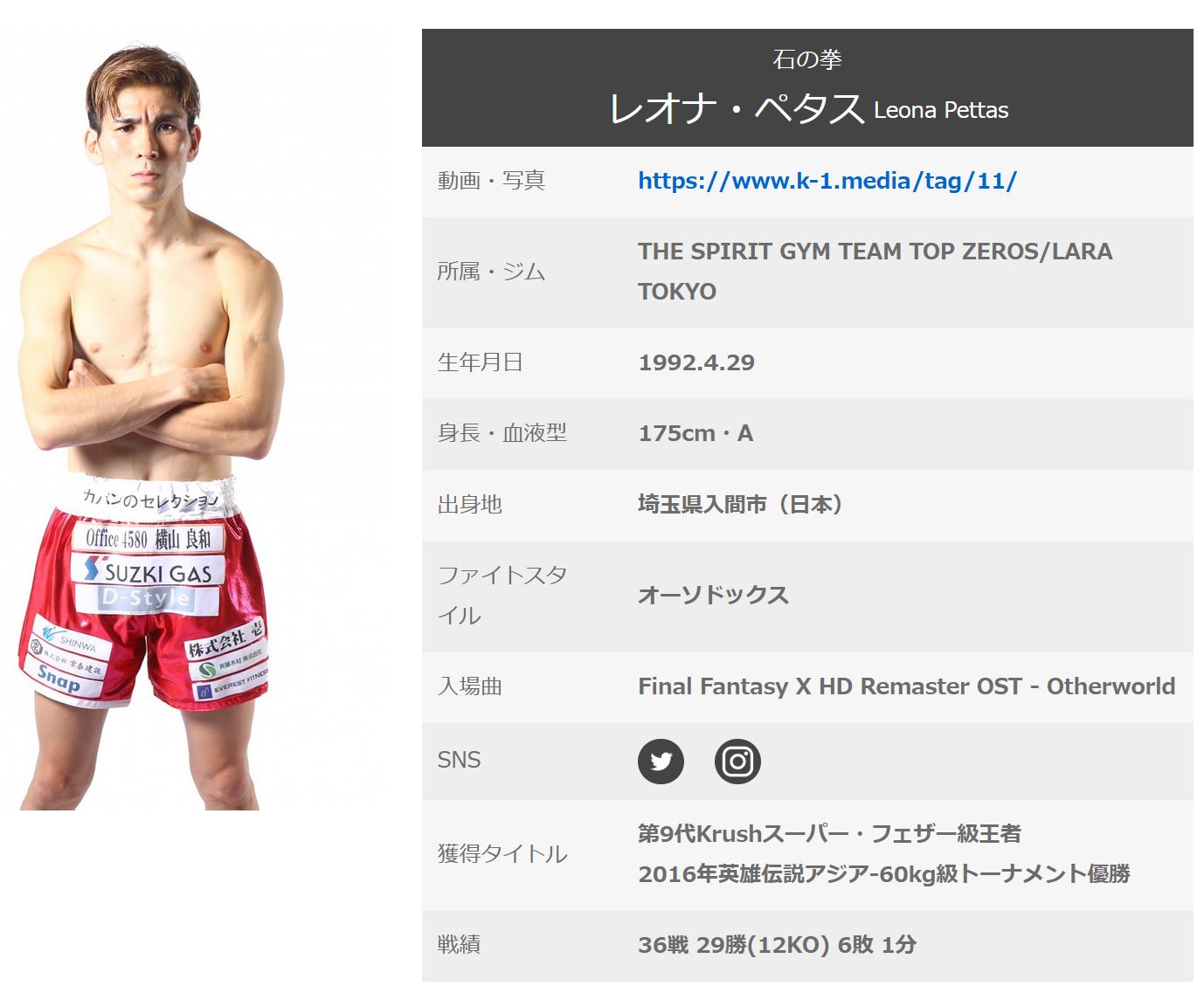This screenshot has width=1204, height=993.
Task: Open the Twitter profile icon
Action: [x=661, y=762]
